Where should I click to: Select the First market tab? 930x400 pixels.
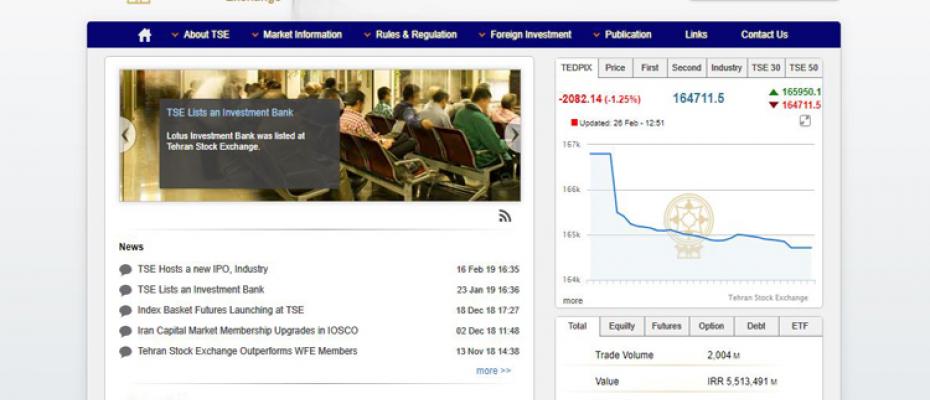650,68
